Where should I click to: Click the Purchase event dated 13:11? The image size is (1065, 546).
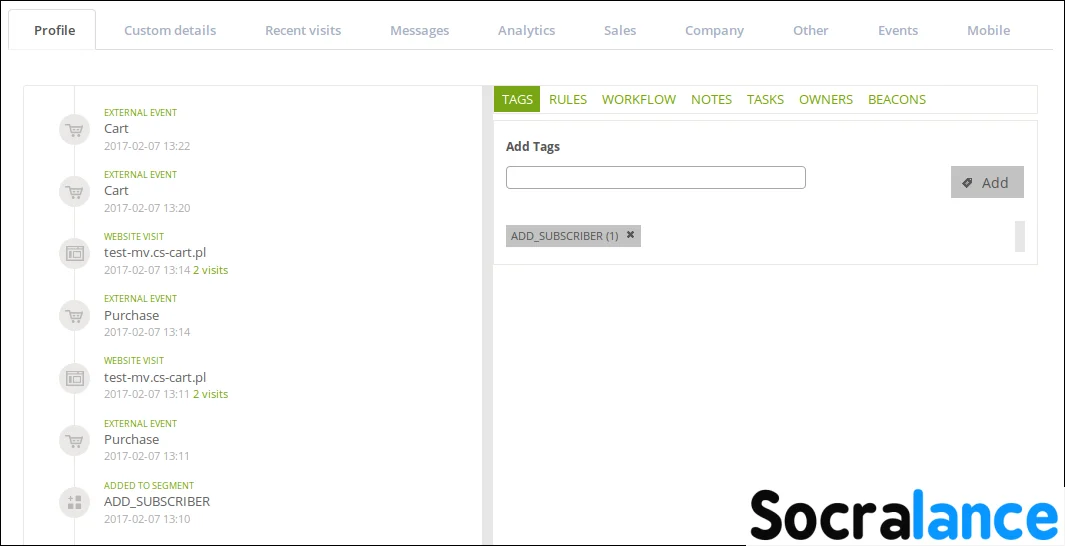click(x=131, y=439)
